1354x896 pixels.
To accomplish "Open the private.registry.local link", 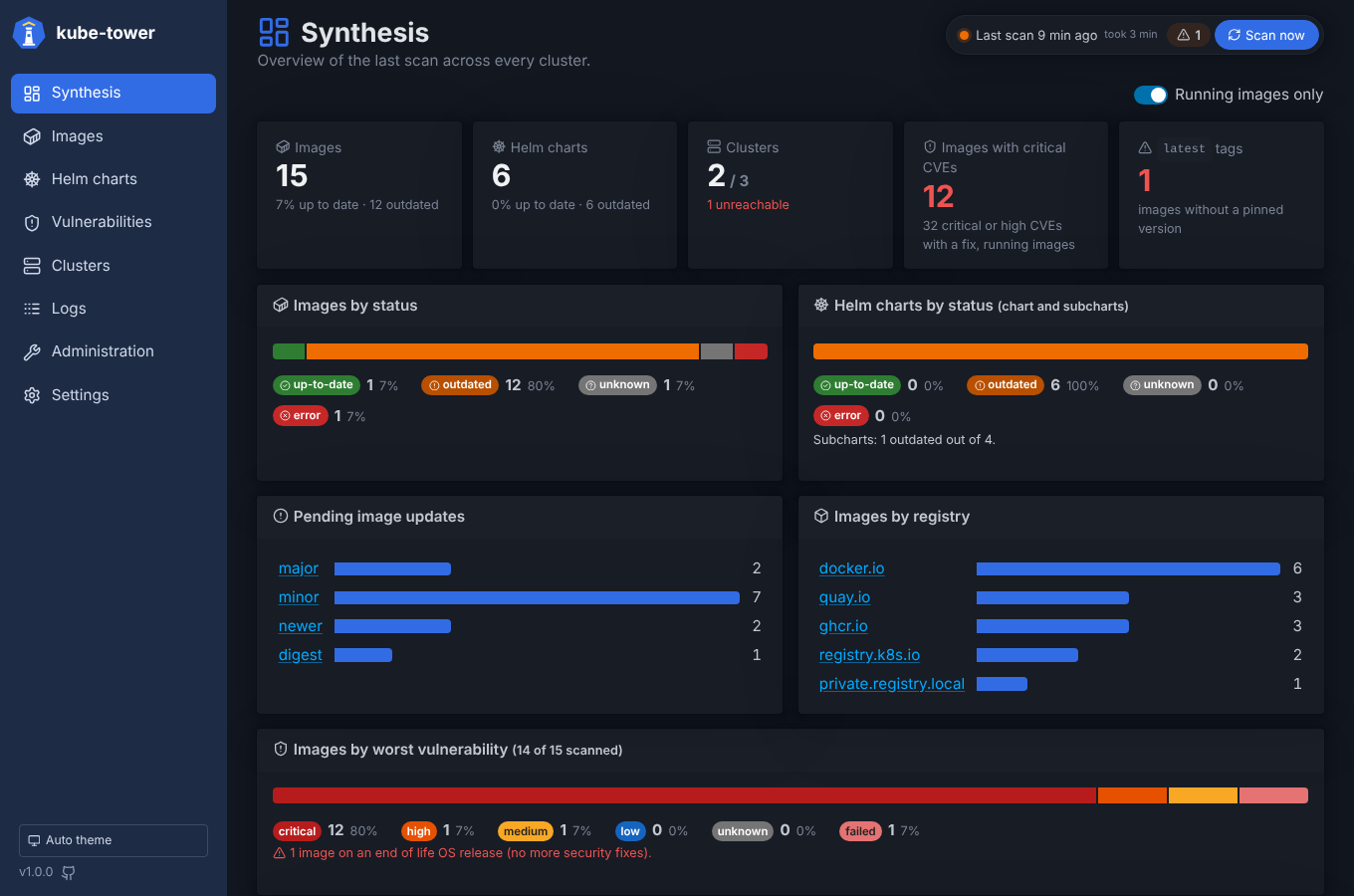I will click(892, 684).
